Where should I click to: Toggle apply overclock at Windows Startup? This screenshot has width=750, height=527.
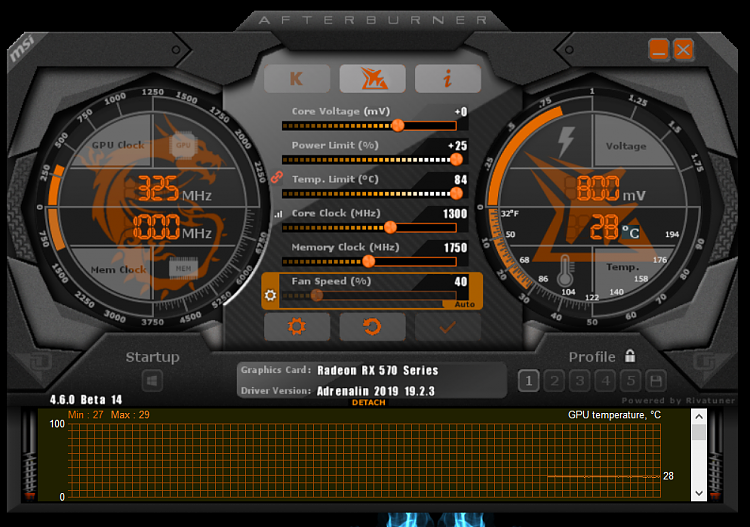point(153,381)
